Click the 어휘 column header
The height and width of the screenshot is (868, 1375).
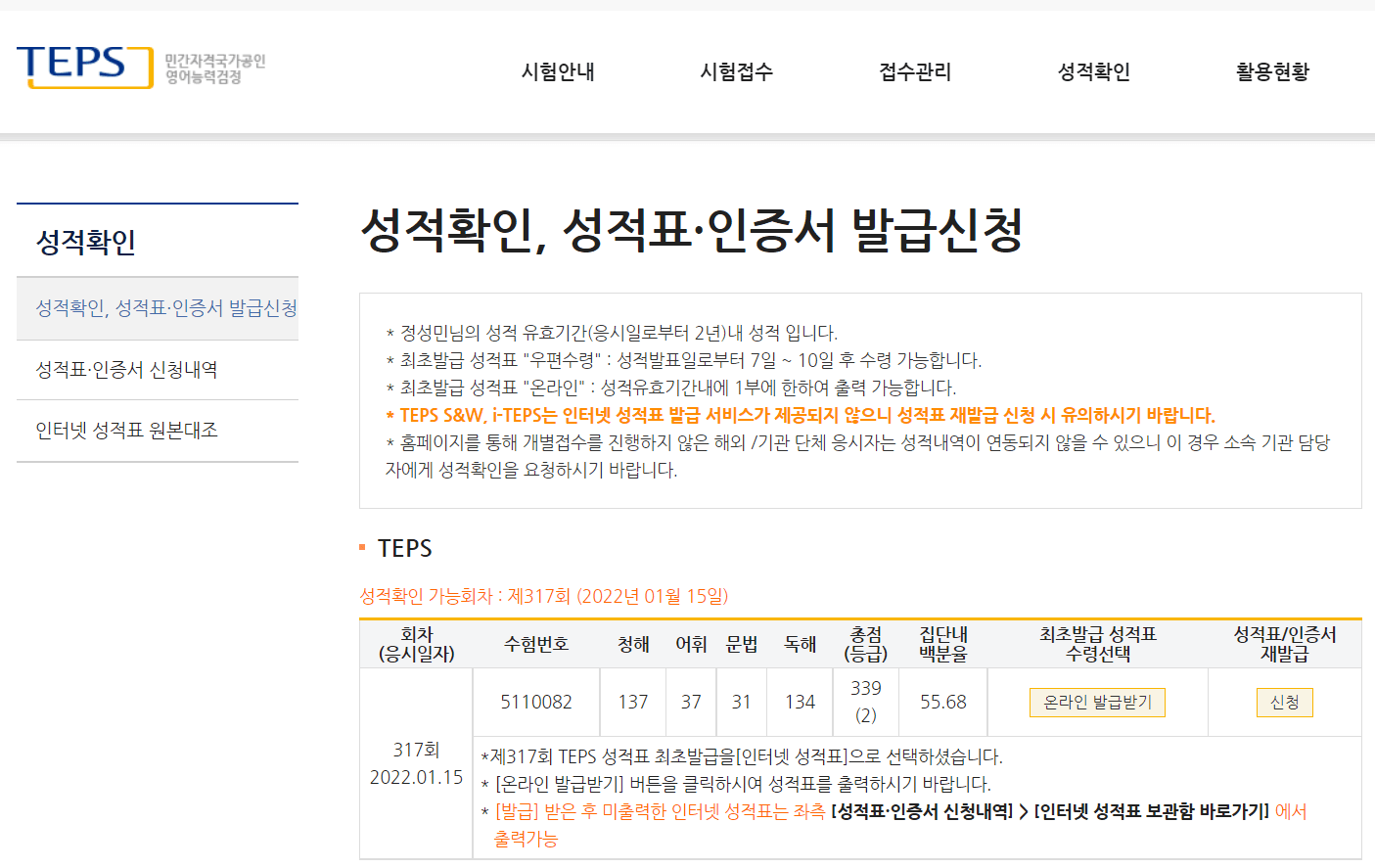click(x=692, y=644)
